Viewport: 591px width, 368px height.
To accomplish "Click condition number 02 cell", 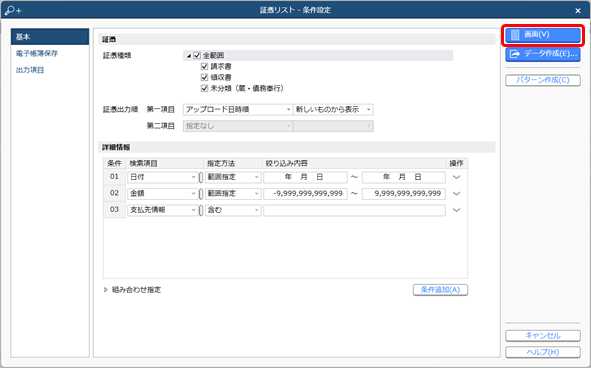I will click(114, 193).
